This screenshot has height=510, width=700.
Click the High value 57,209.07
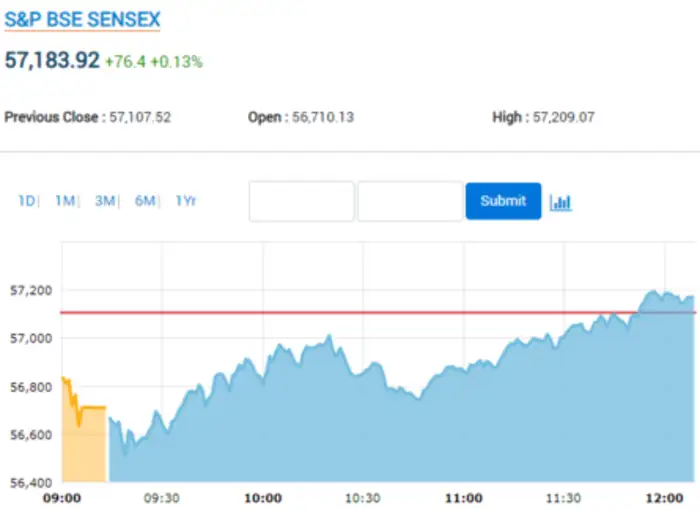563,117
